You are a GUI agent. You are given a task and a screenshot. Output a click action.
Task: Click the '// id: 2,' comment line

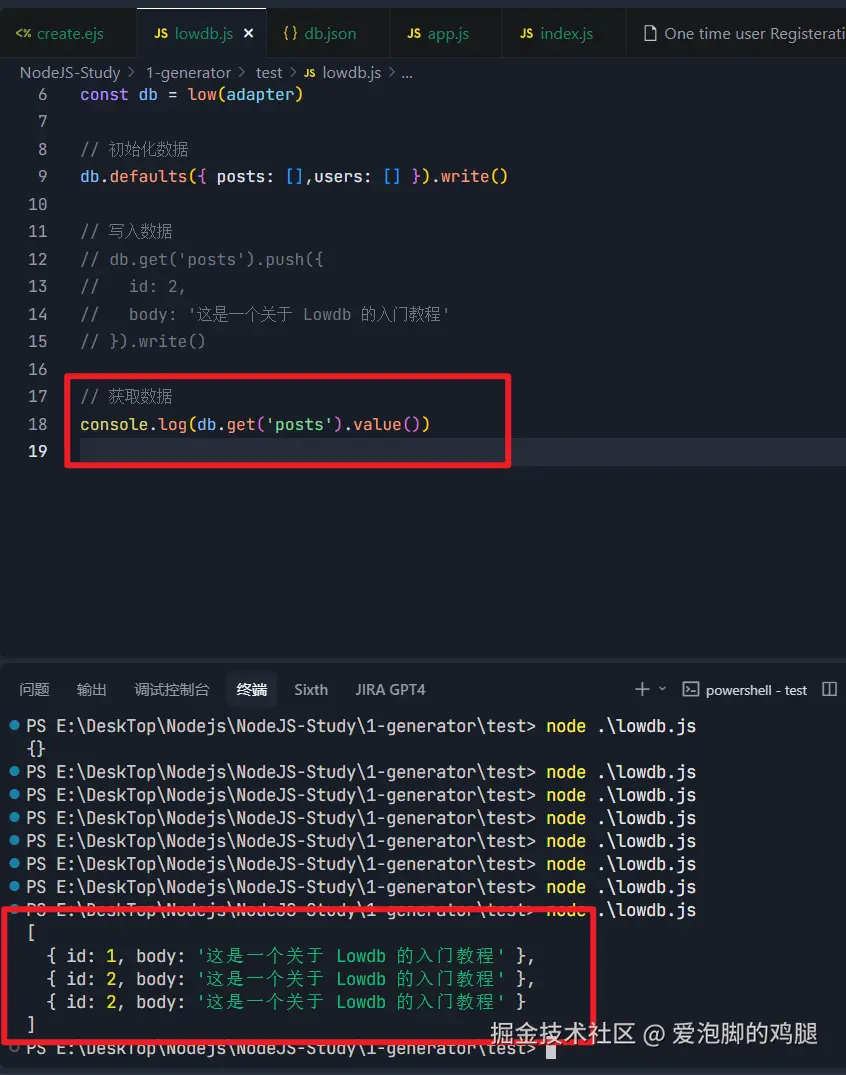click(x=132, y=287)
